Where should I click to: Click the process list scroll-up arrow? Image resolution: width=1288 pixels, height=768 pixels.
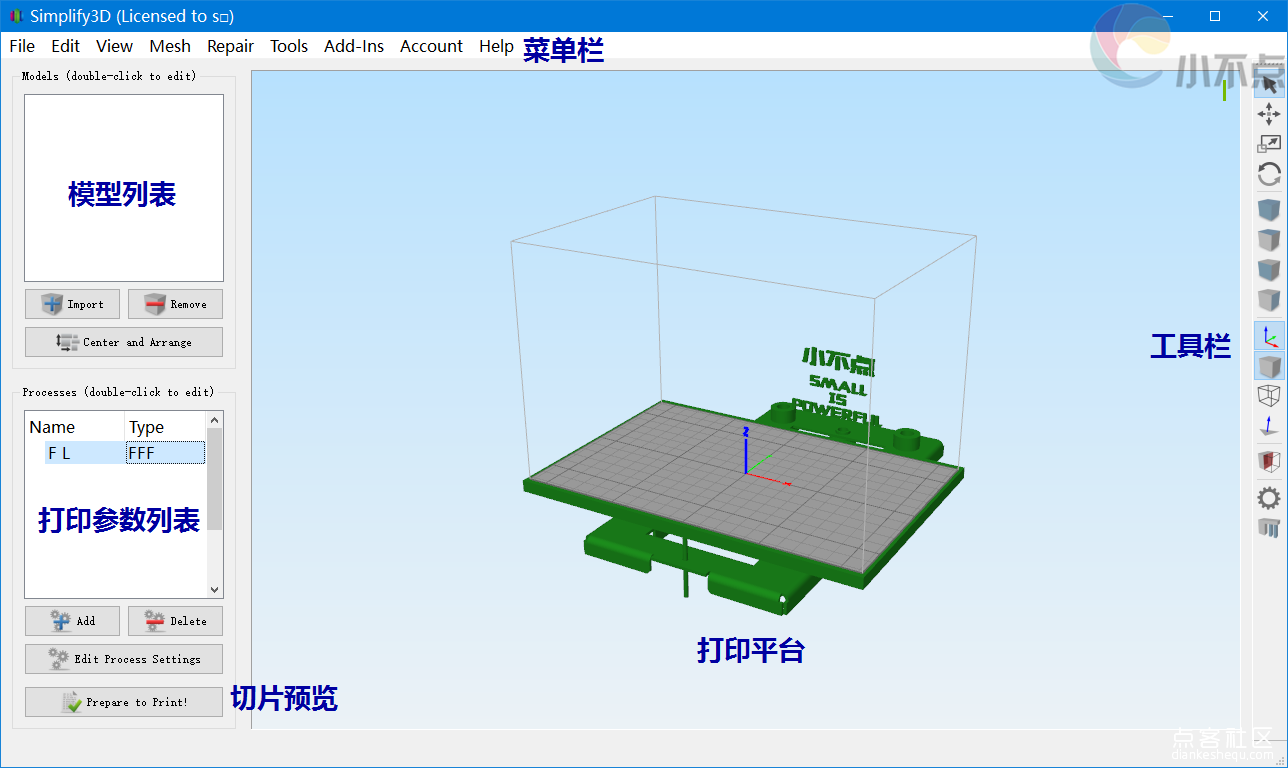214,420
